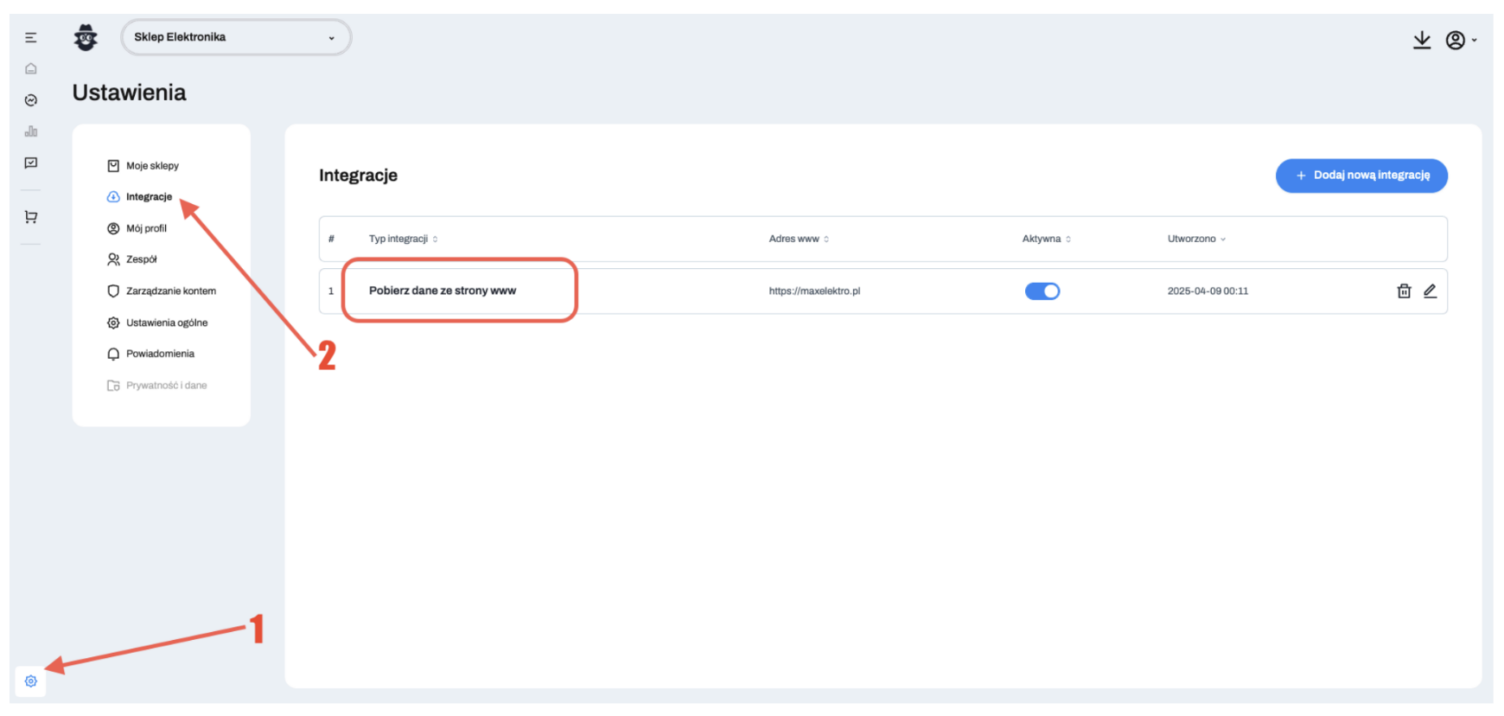1504x716 pixels.
Task: Go to Mój profil settings section
Action: (x=146, y=228)
